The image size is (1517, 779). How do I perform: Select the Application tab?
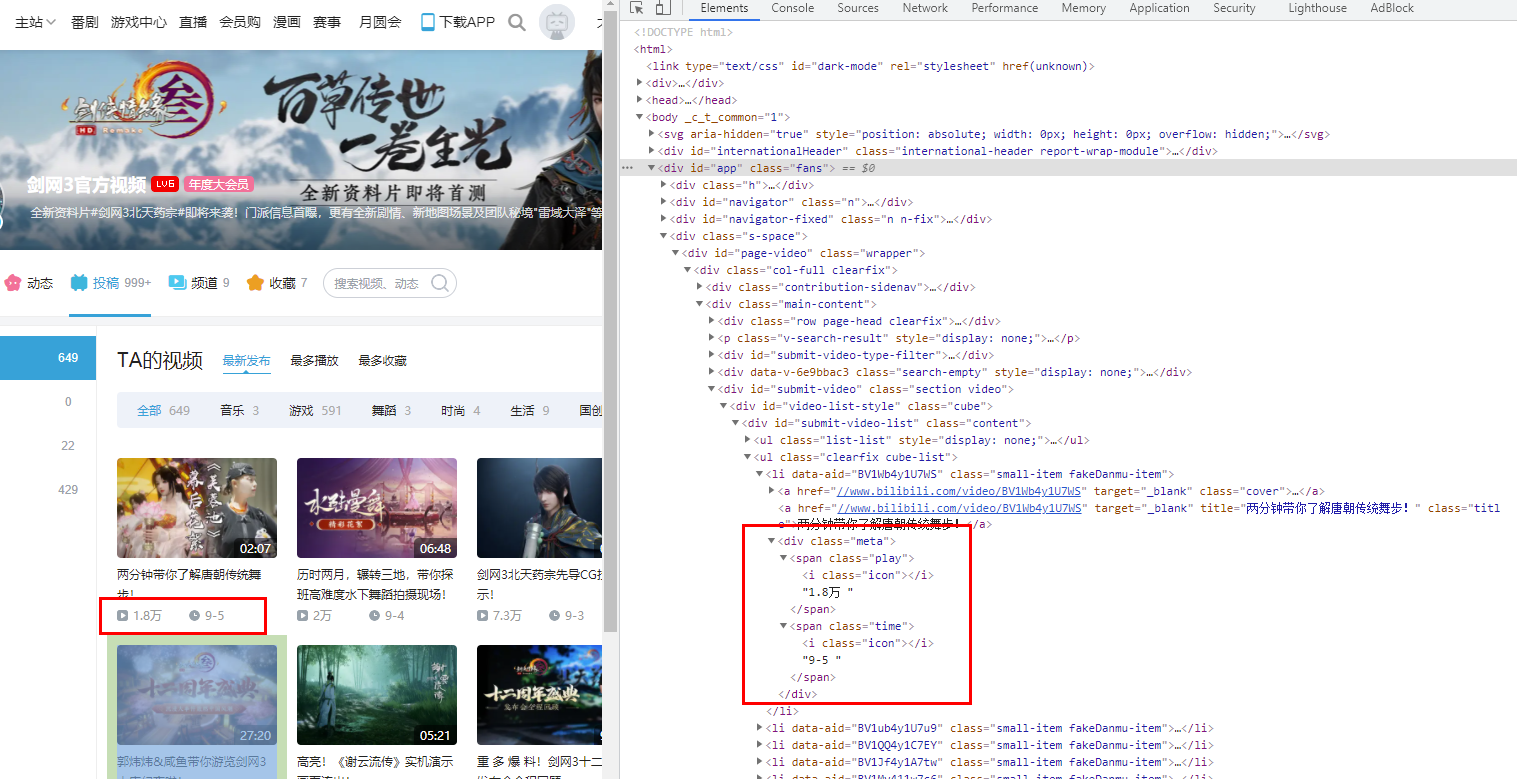pos(1159,8)
